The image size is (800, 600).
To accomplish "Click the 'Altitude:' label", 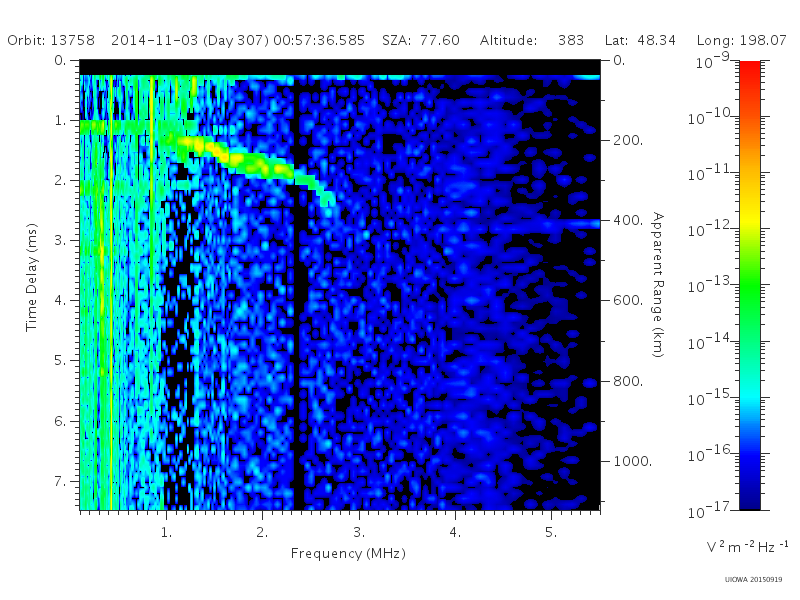I will (508, 40).
